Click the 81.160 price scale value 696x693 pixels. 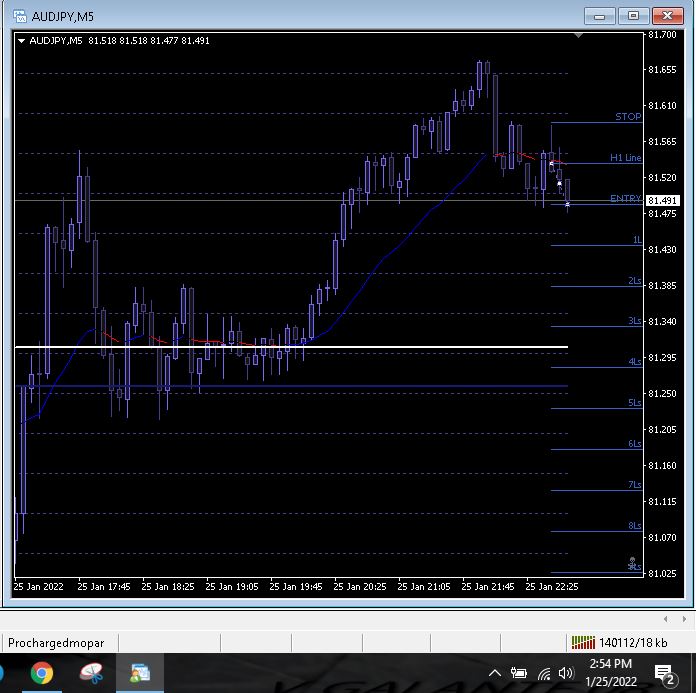point(662,465)
